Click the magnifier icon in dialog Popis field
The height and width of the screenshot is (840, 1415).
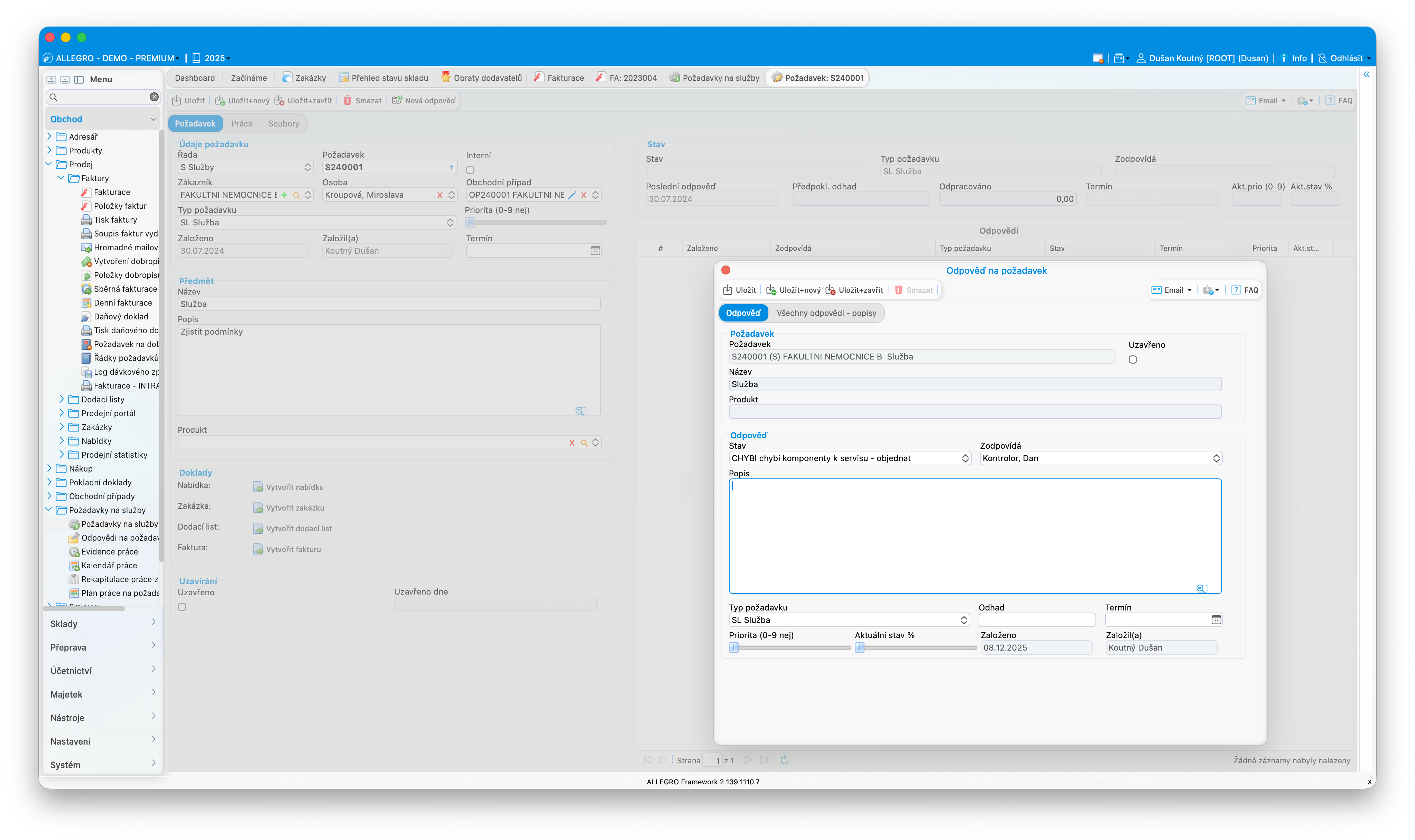pos(1201,589)
